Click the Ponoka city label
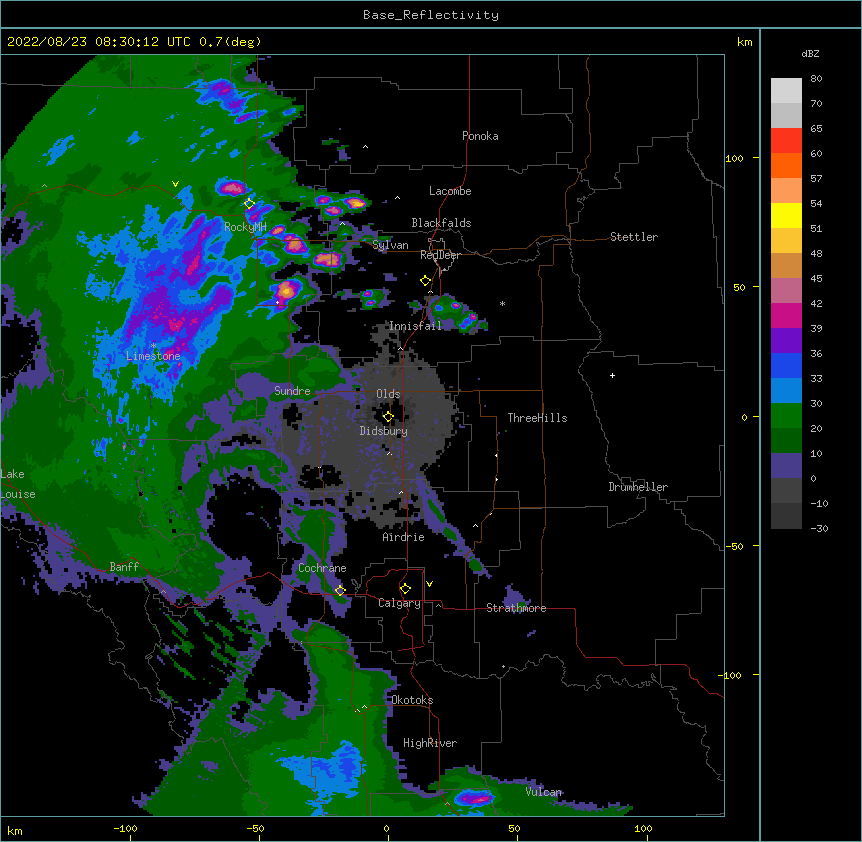862x842 pixels. point(480,136)
